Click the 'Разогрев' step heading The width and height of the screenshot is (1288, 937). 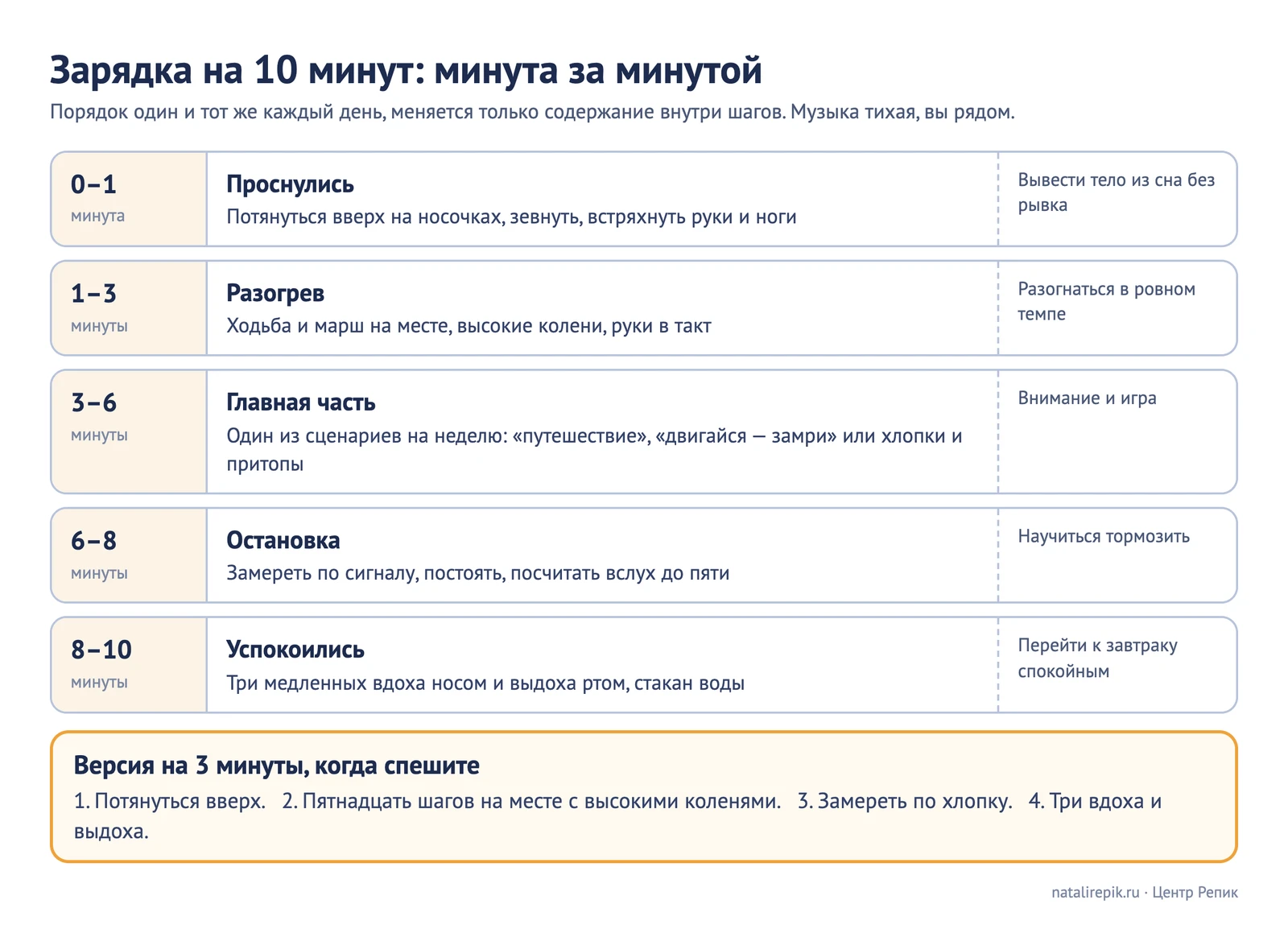click(x=275, y=294)
